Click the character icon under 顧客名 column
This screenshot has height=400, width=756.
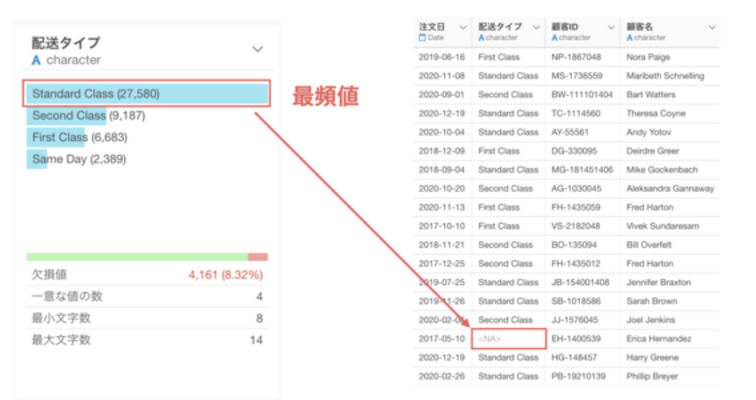point(631,38)
